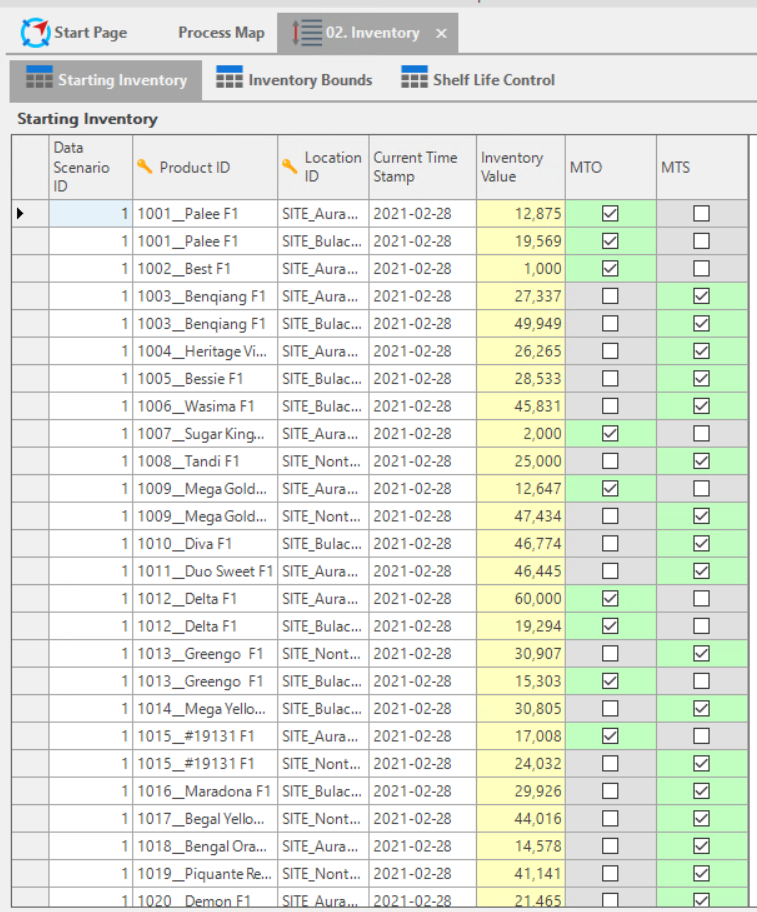Sort by Product ID column header
This screenshot has width=757, height=912.
click(205, 167)
